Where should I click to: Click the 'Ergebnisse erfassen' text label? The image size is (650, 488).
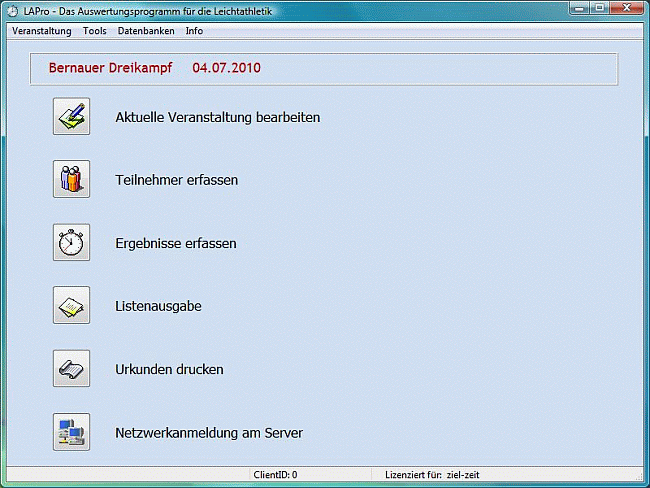click(175, 243)
